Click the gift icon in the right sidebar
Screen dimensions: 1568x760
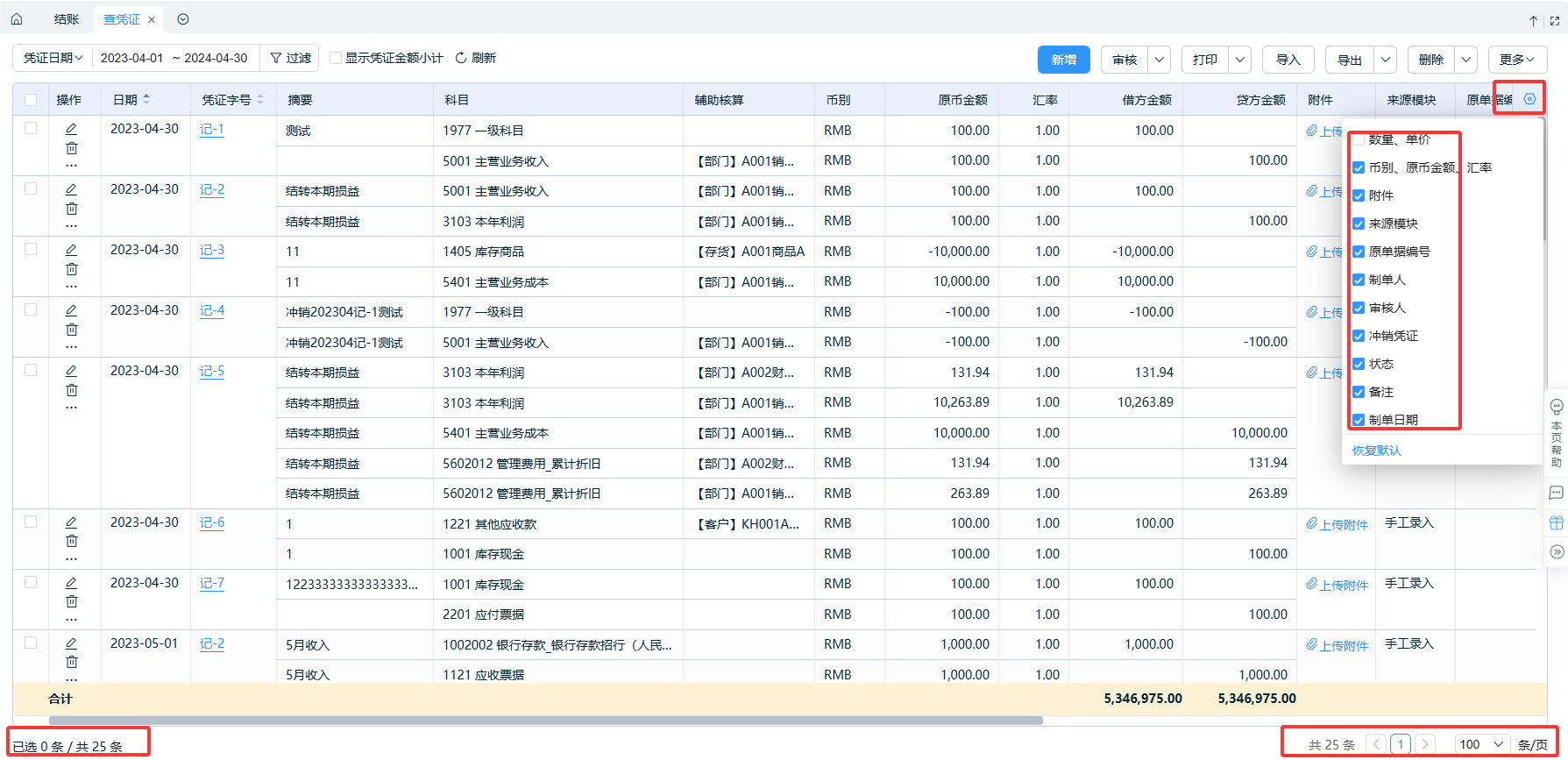click(1557, 523)
